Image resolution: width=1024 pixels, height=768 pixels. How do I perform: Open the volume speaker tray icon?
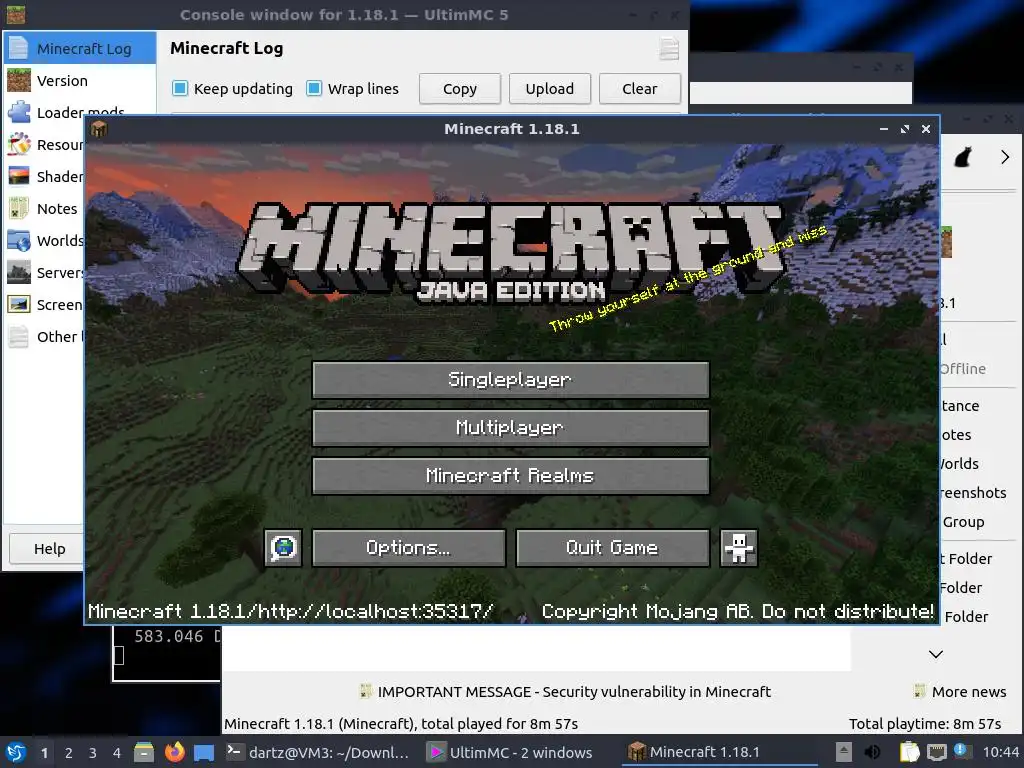click(x=872, y=752)
